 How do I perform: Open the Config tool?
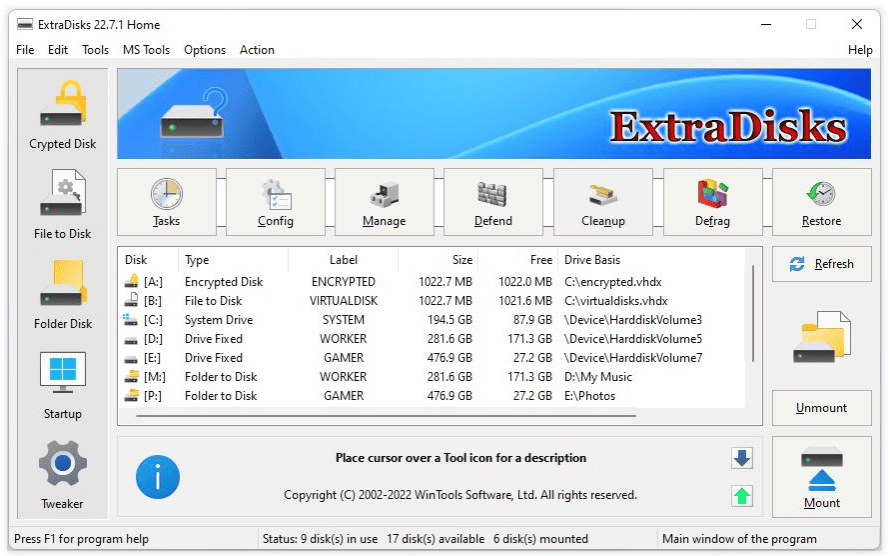[275, 202]
